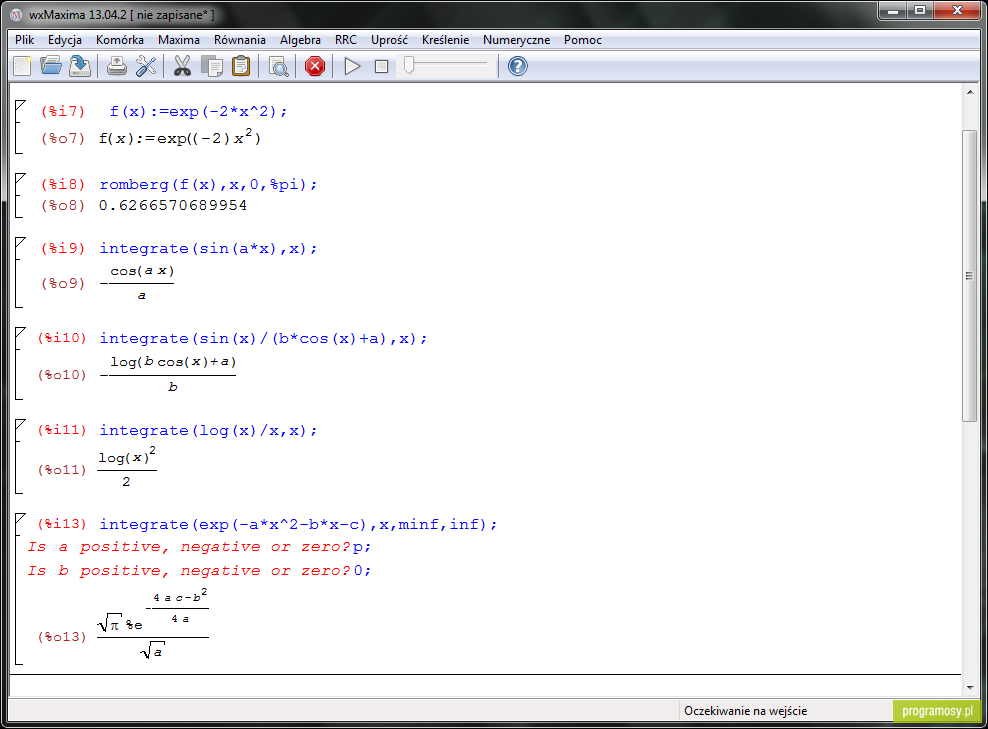Screen dimensions: 988x729
Task: Open the Komórka menu
Action: [120, 40]
